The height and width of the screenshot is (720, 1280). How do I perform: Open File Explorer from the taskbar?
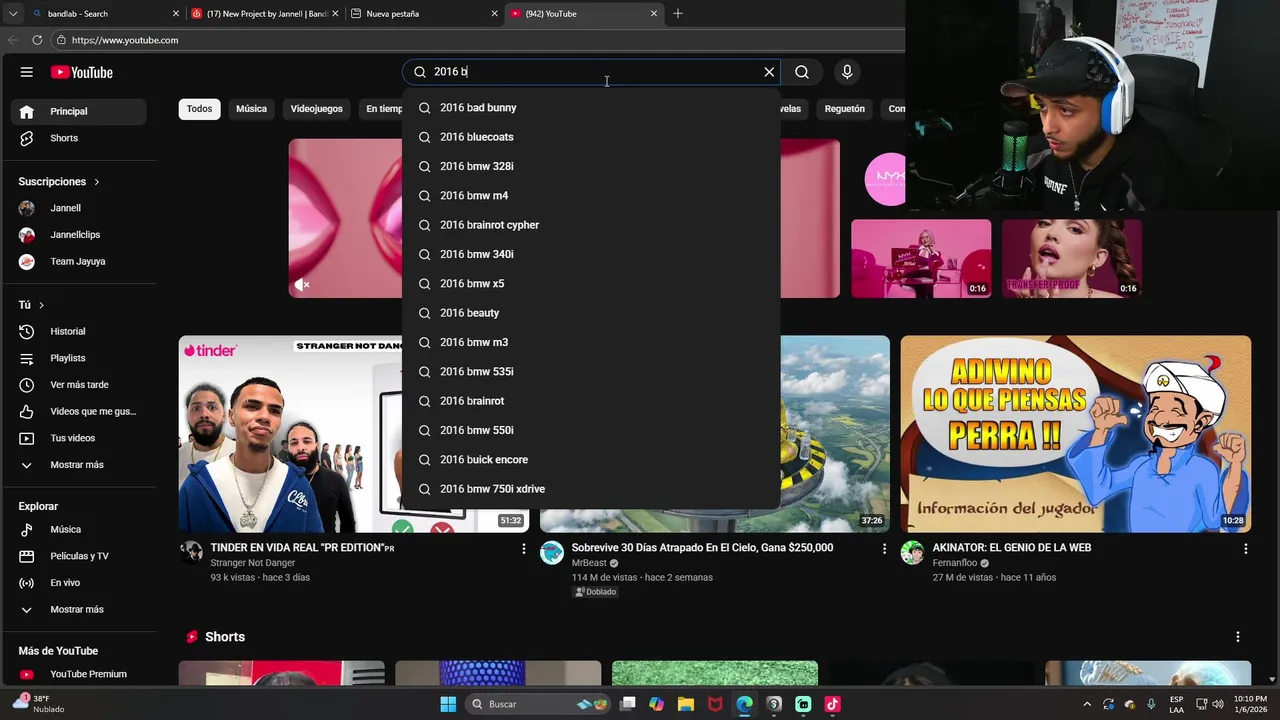pos(686,704)
